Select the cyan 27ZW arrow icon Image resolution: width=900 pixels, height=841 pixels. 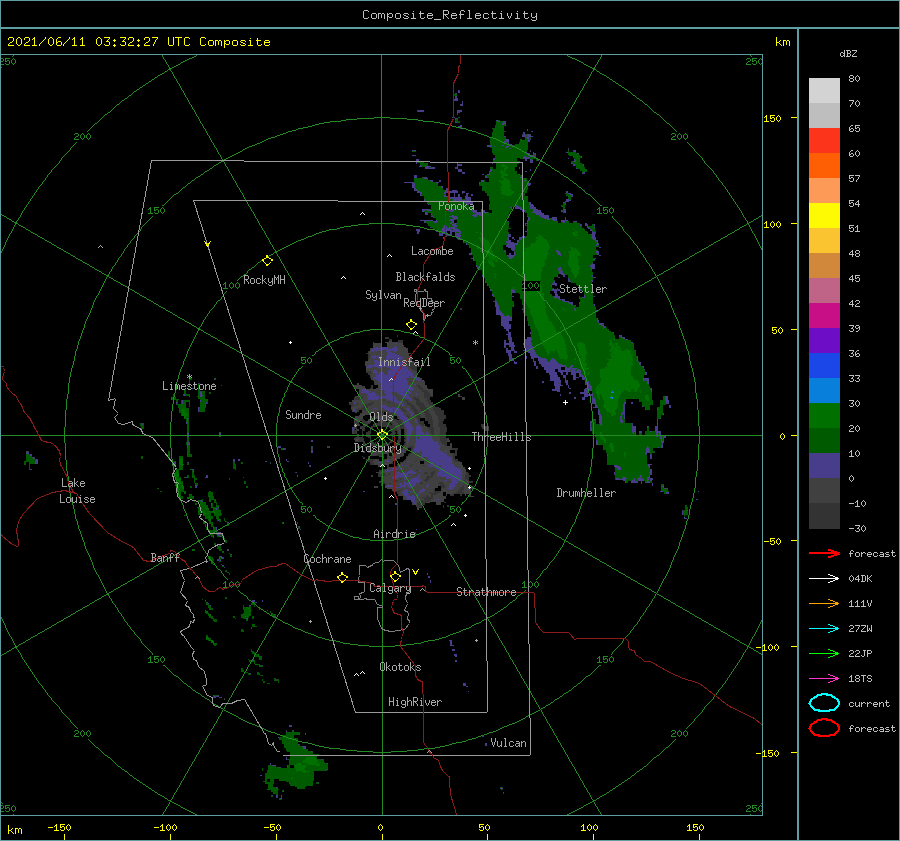point(824,629)
